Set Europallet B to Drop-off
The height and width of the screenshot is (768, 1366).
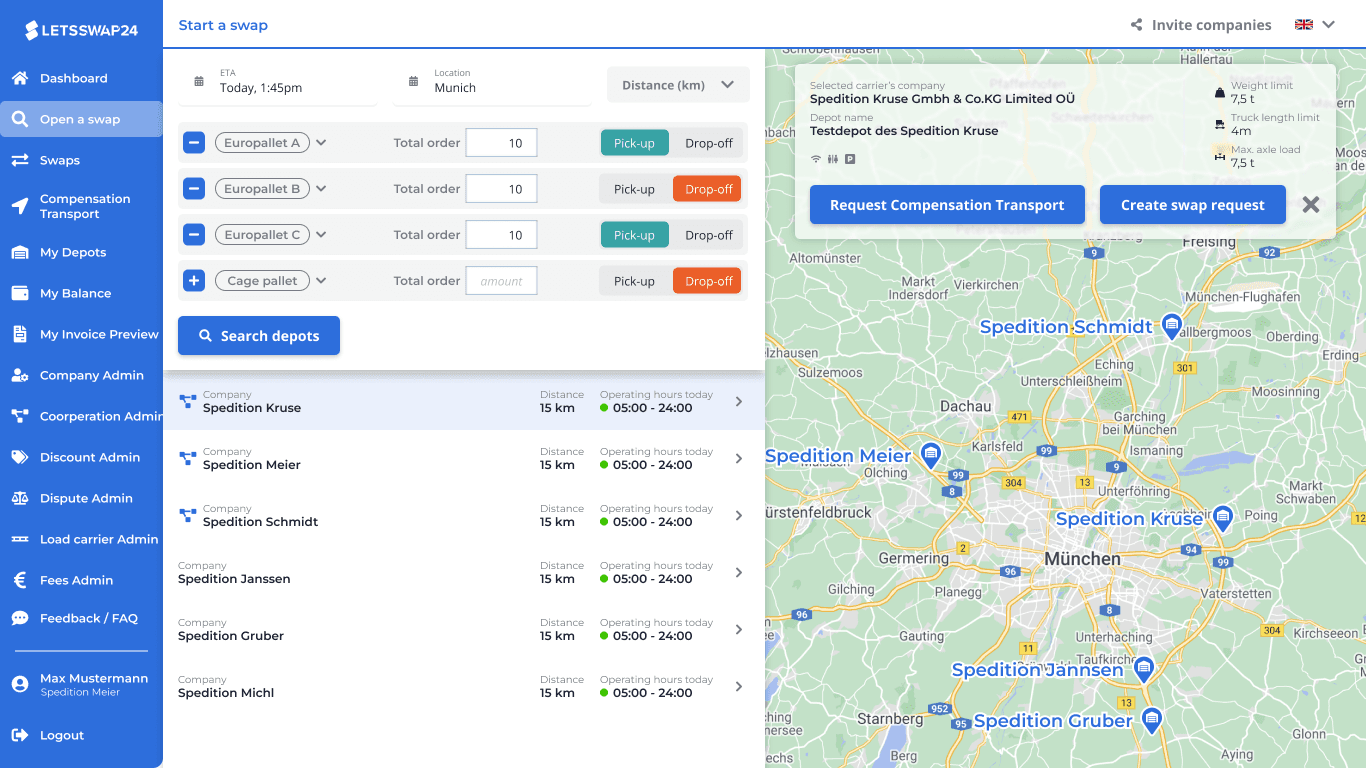pyautogui.click(x=707, y=189)
